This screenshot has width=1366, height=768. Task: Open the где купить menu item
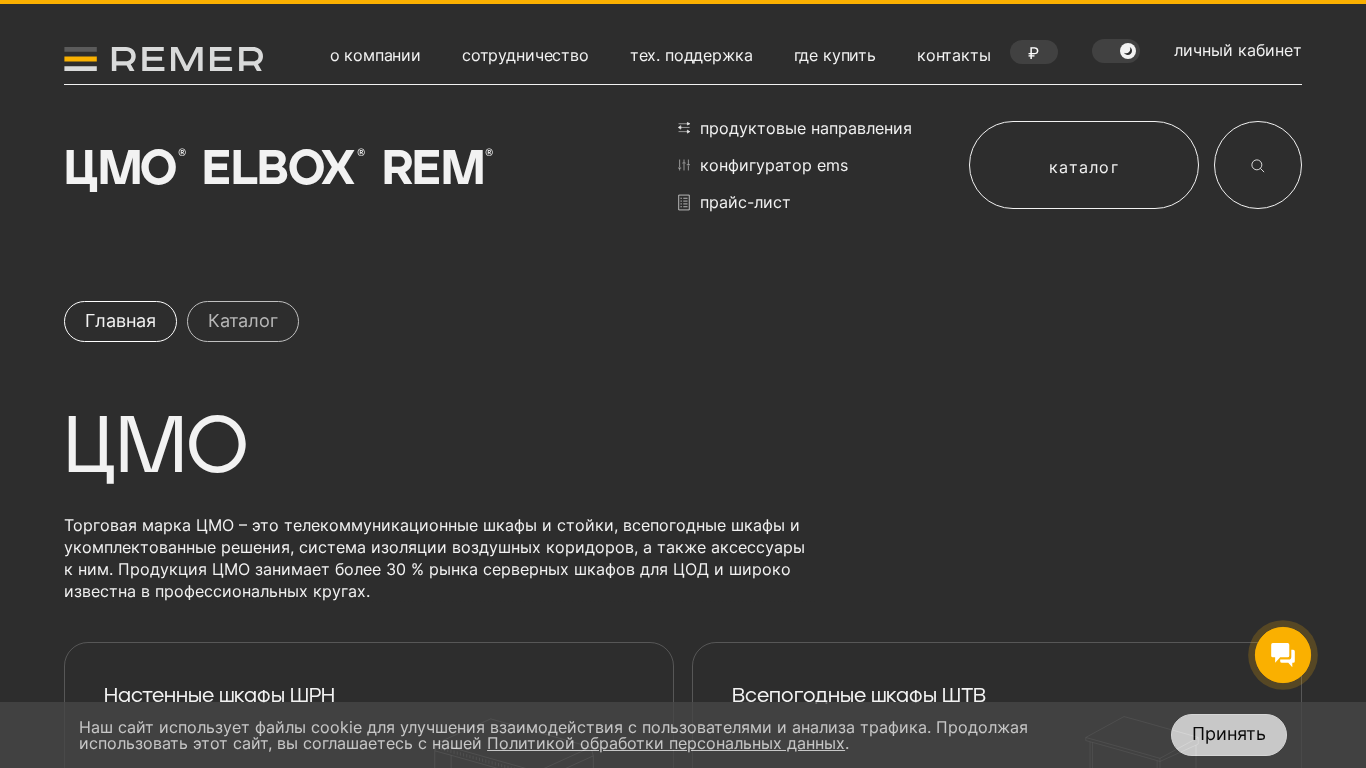[x=835, y=55]
